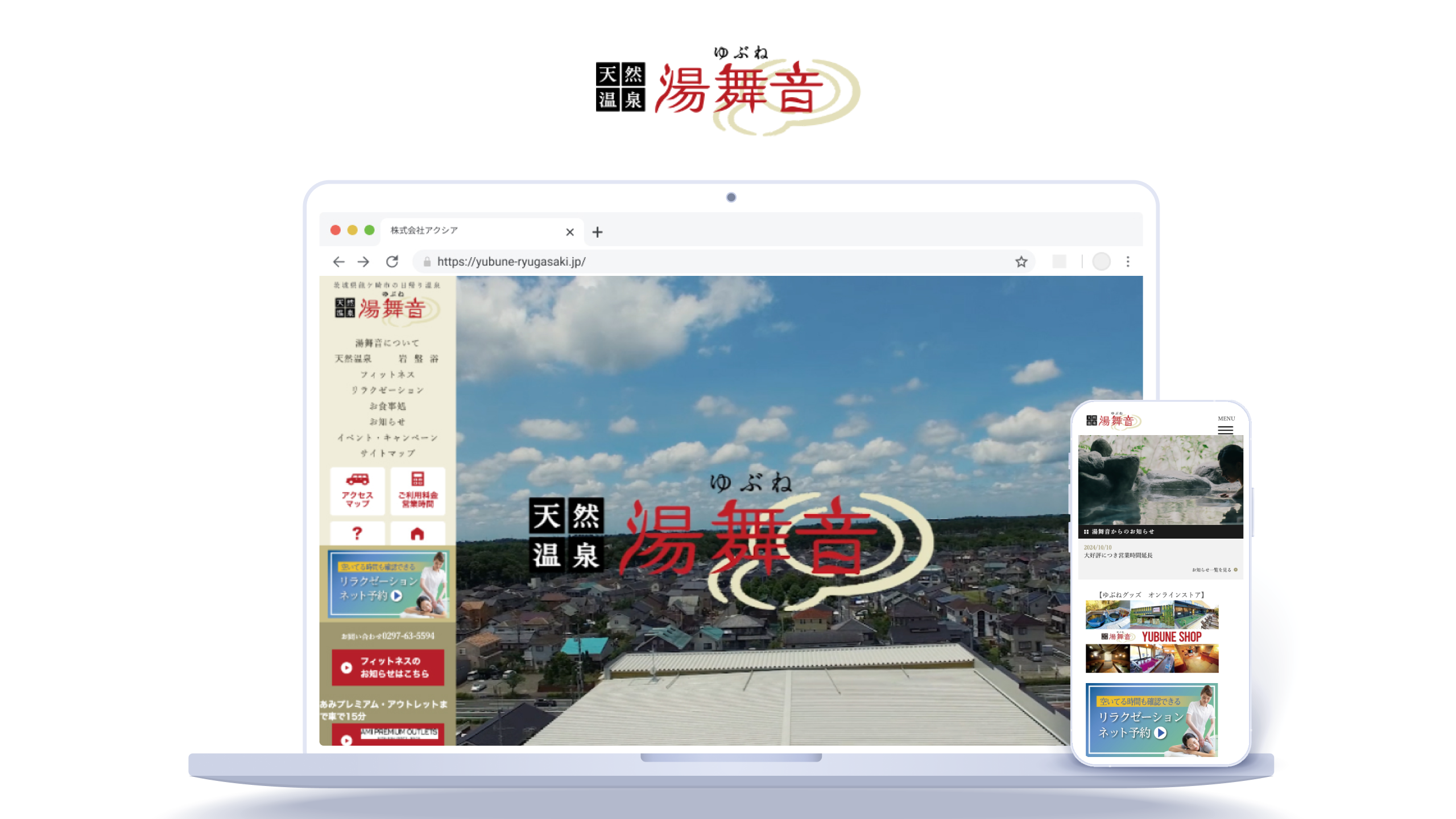
Task: Reload the page with the refresh icon
Action: (392, 262)
